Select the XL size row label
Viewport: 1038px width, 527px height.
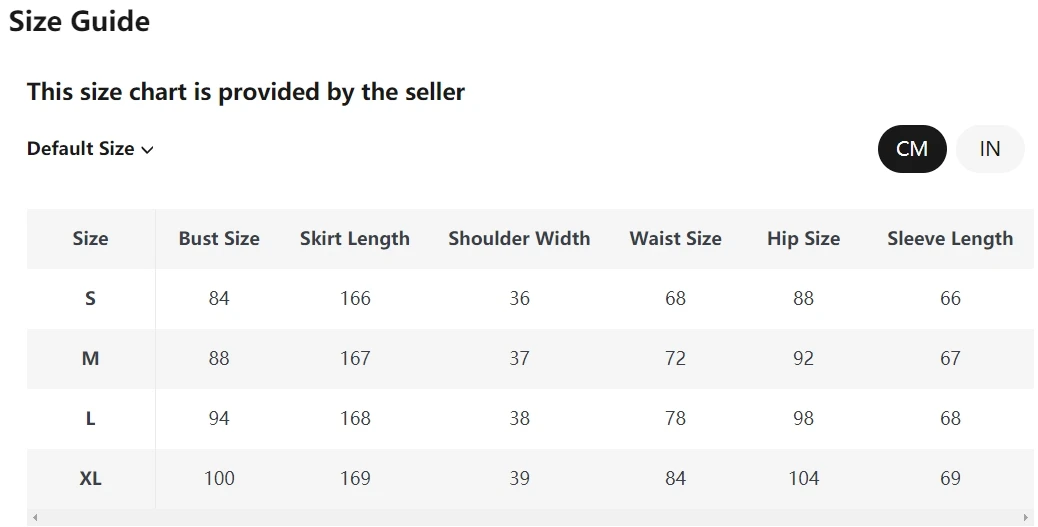click(x=91, y=479)
